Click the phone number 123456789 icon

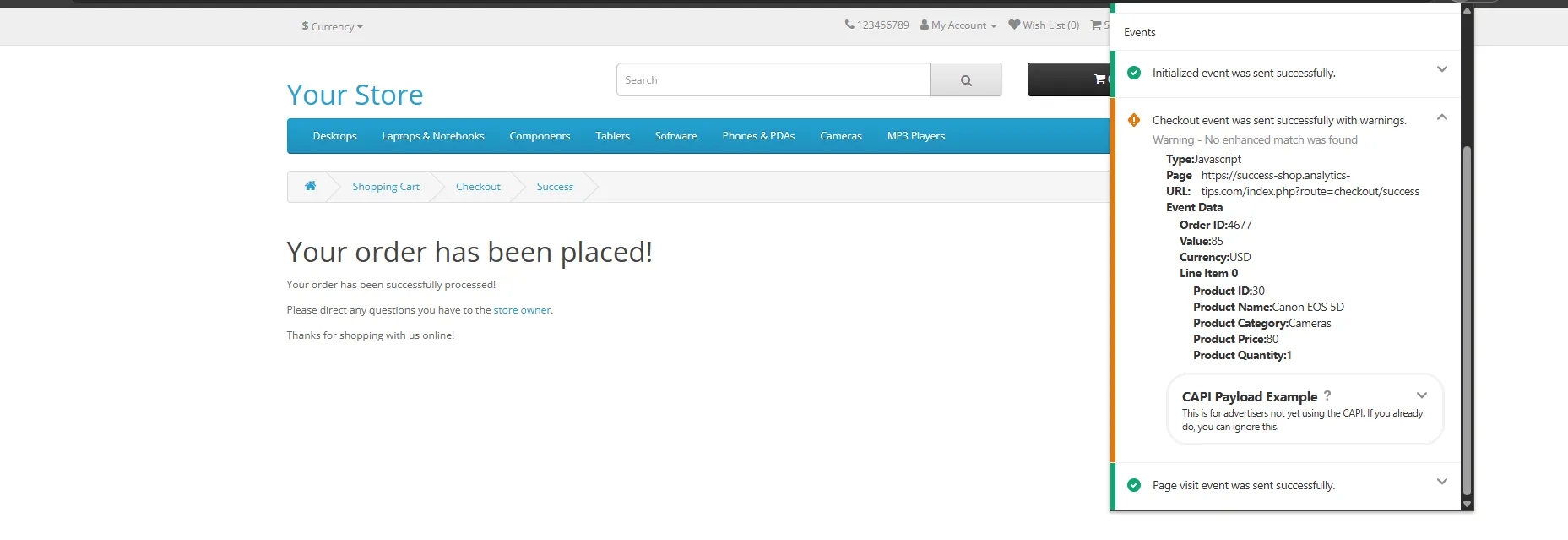[x=849, y=25]
